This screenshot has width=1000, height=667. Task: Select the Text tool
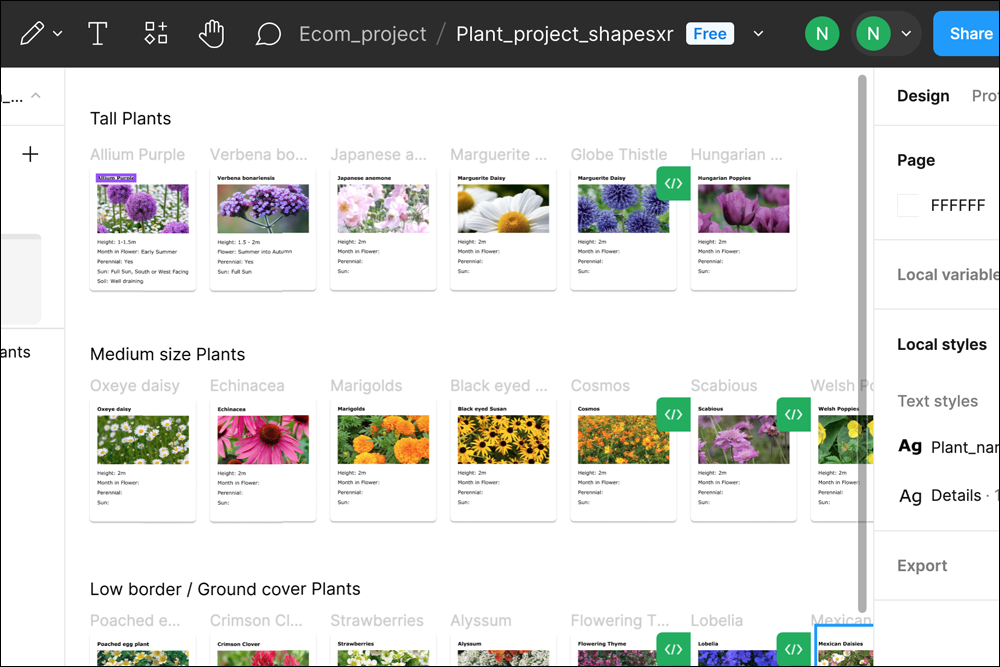(x=98, y=34)
